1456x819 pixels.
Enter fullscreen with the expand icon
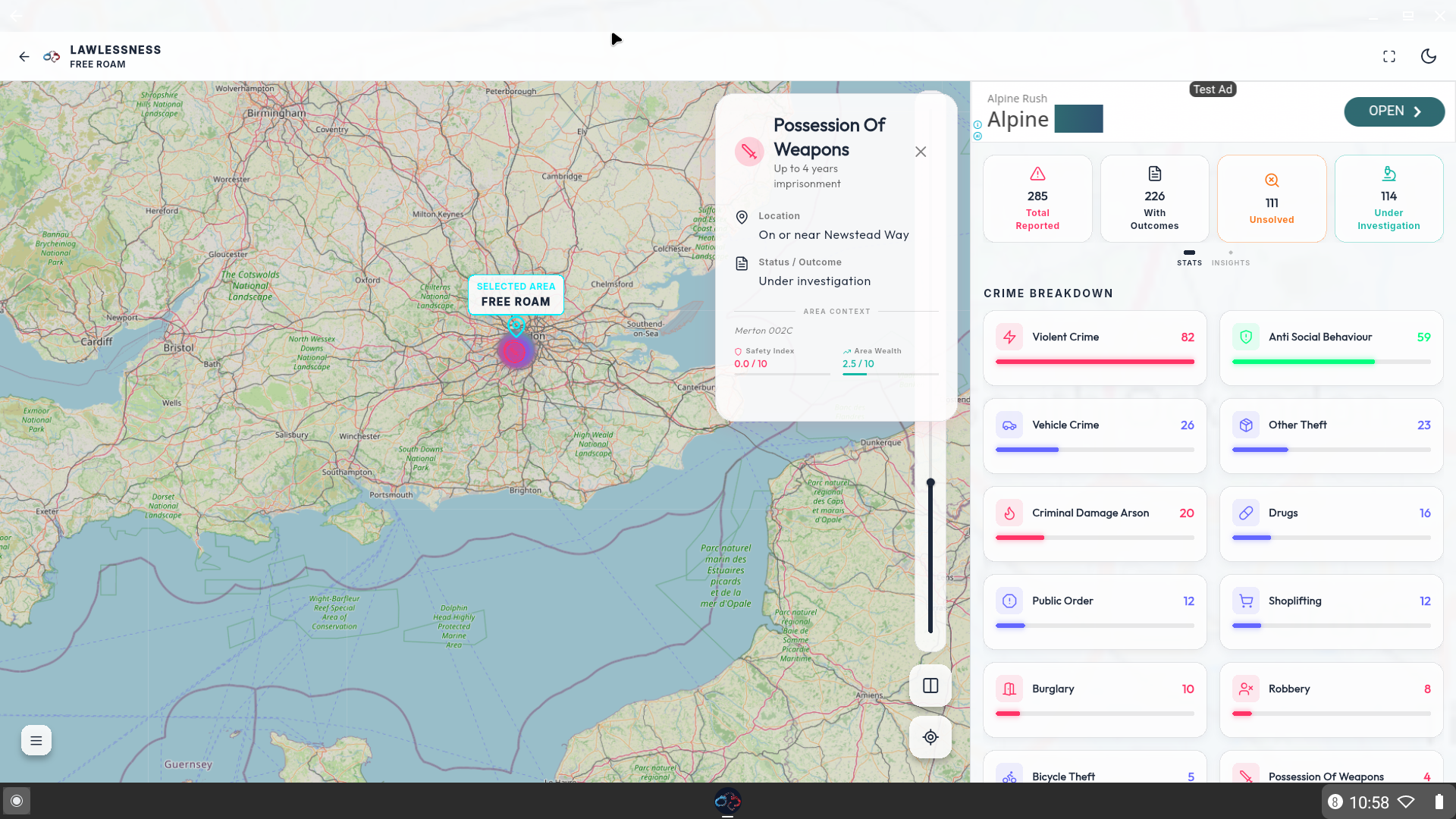click(x=1389, y=57)
